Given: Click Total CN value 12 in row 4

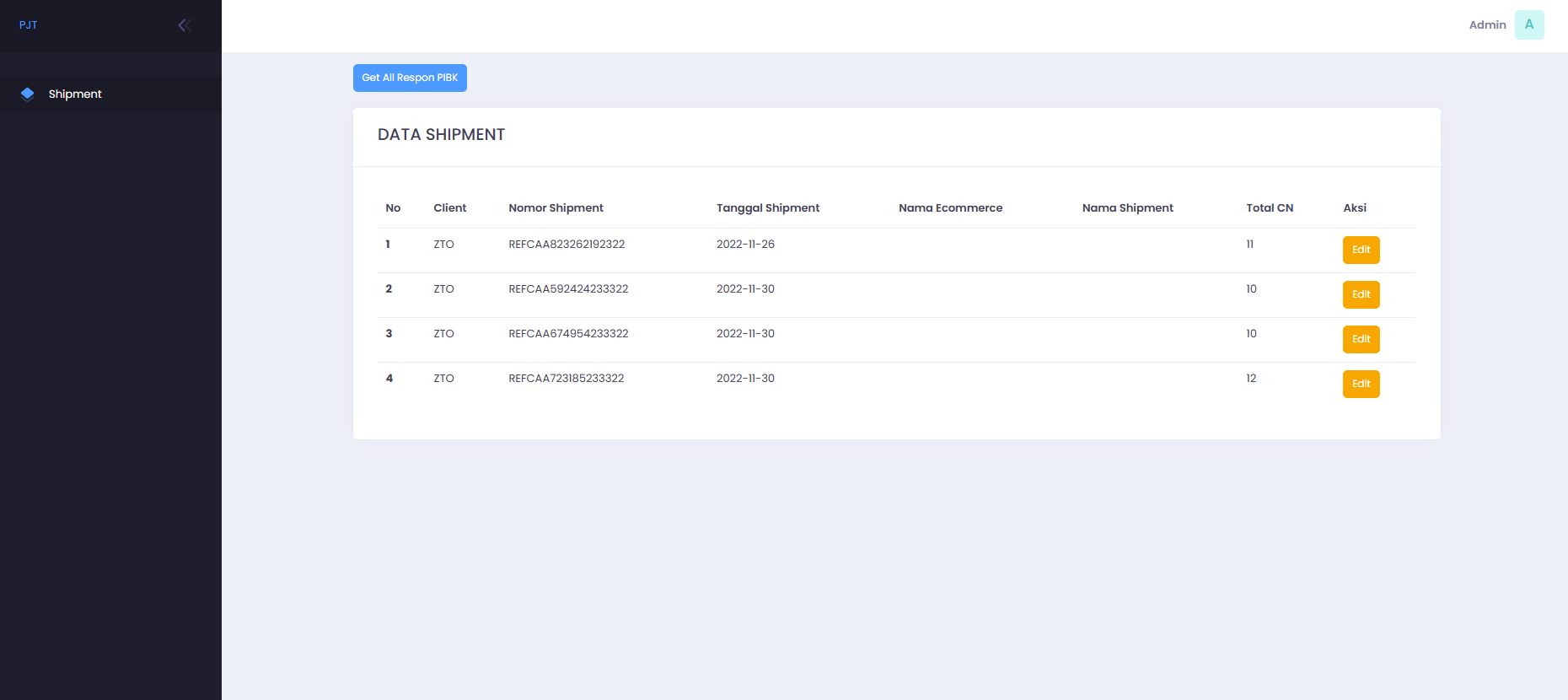Looking at the screenshot, I should pyautogui.click(x=1251, y=379).
